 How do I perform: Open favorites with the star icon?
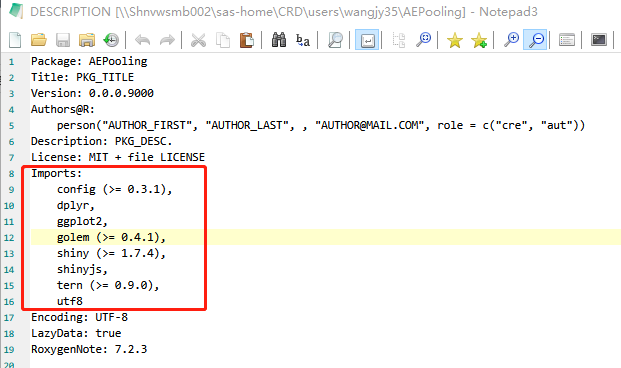pos(455,40)
